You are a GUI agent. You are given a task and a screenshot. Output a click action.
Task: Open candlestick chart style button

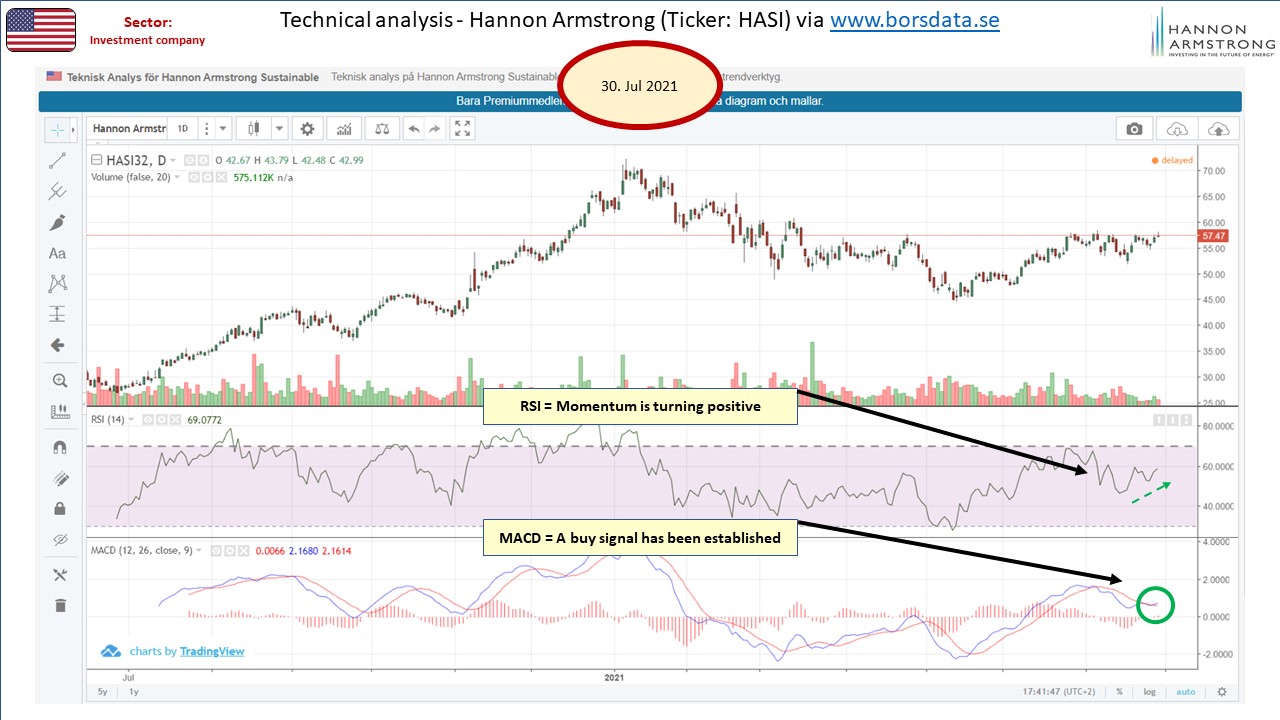click(253, 129)
